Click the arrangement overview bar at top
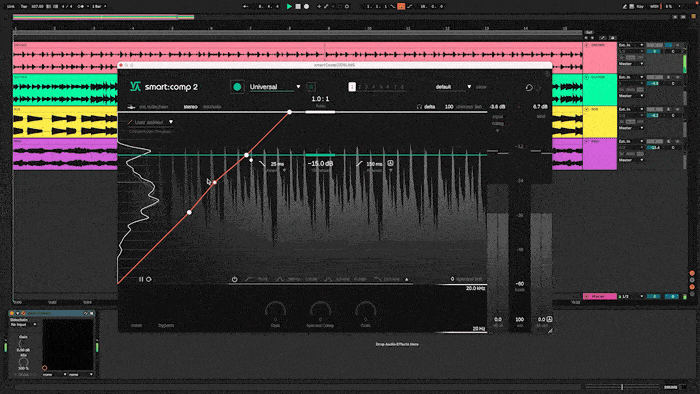The image size is (700, 394). click(x=104, y=17)
